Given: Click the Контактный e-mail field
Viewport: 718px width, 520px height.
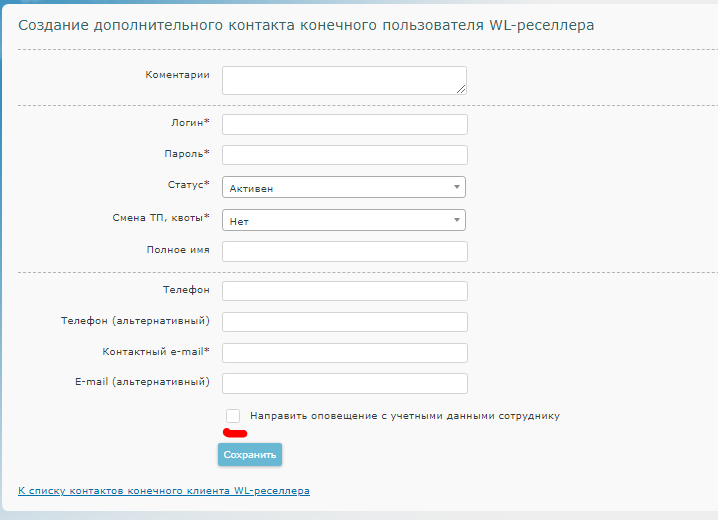Looking at the screenshot, I should coord(345,353).
